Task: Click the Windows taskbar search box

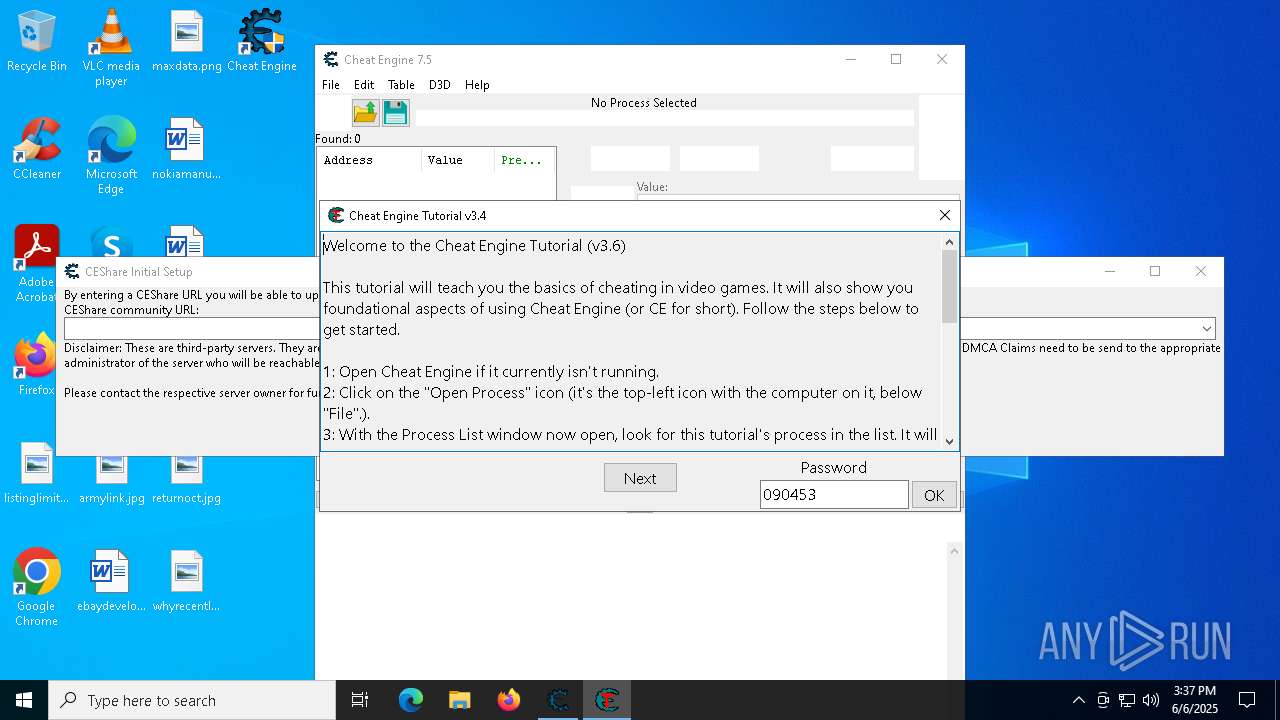Action: (x=192, y=700)
